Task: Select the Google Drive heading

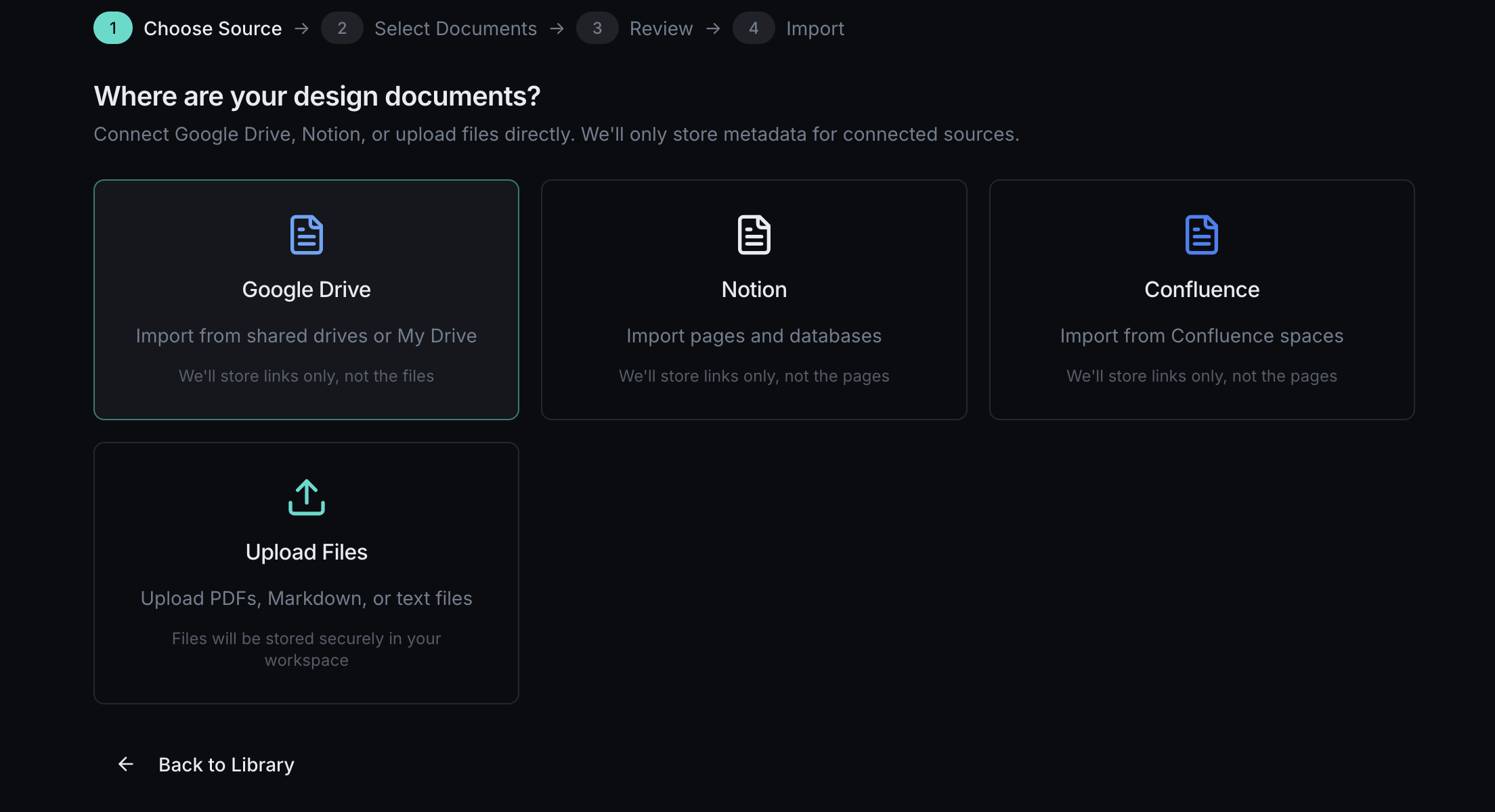Action: coord(306,290)
